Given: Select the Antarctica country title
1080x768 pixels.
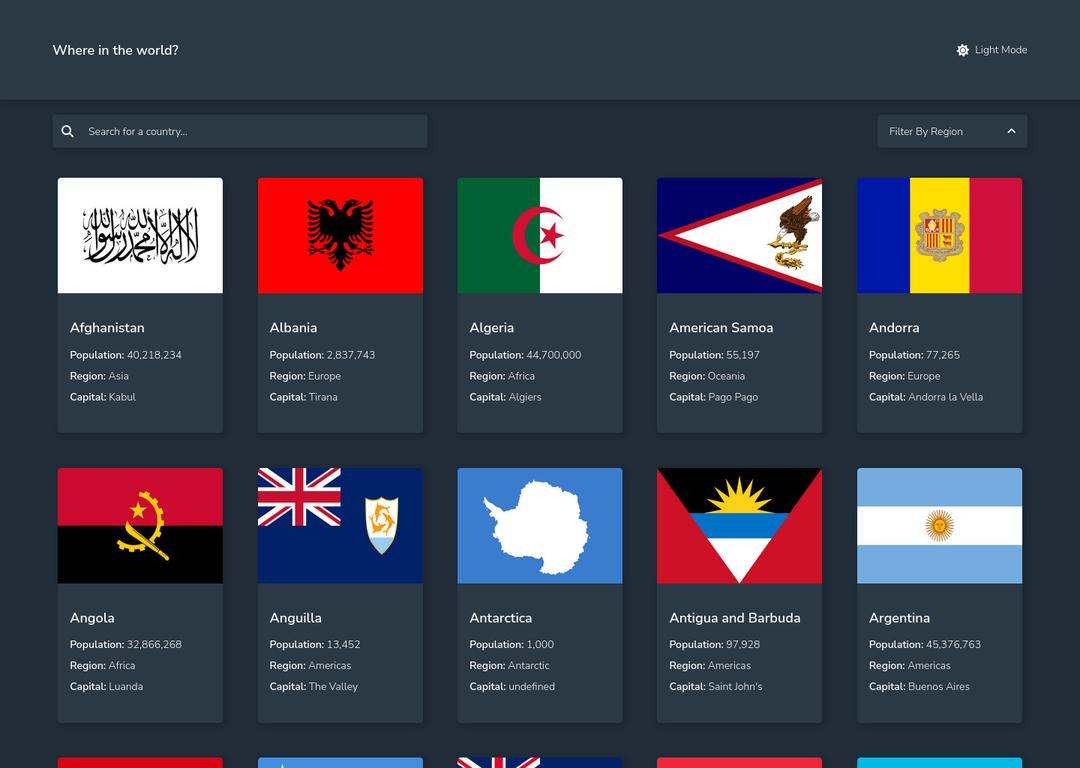Looking at the screenshot, I should [x=501, y=618].
